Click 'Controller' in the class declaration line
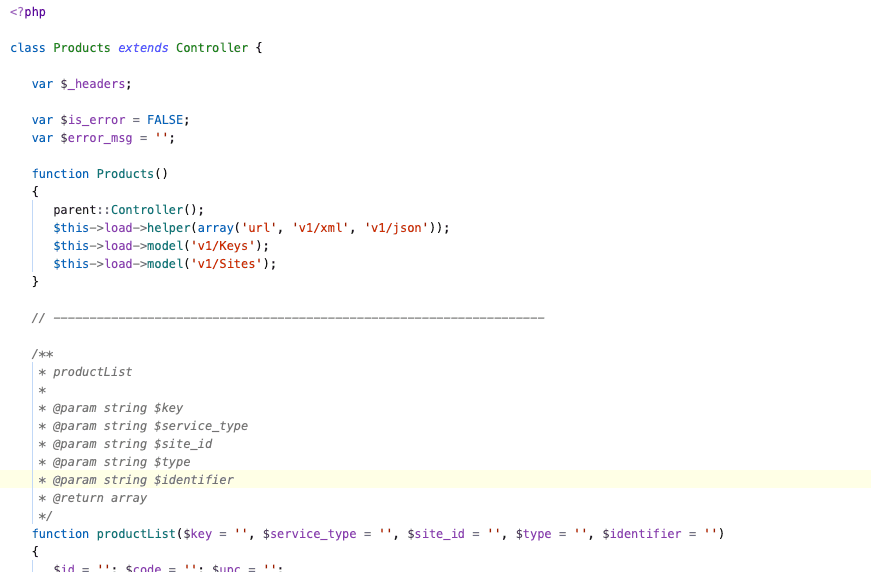This screenshot has height=572, width=871. point(212,48)
